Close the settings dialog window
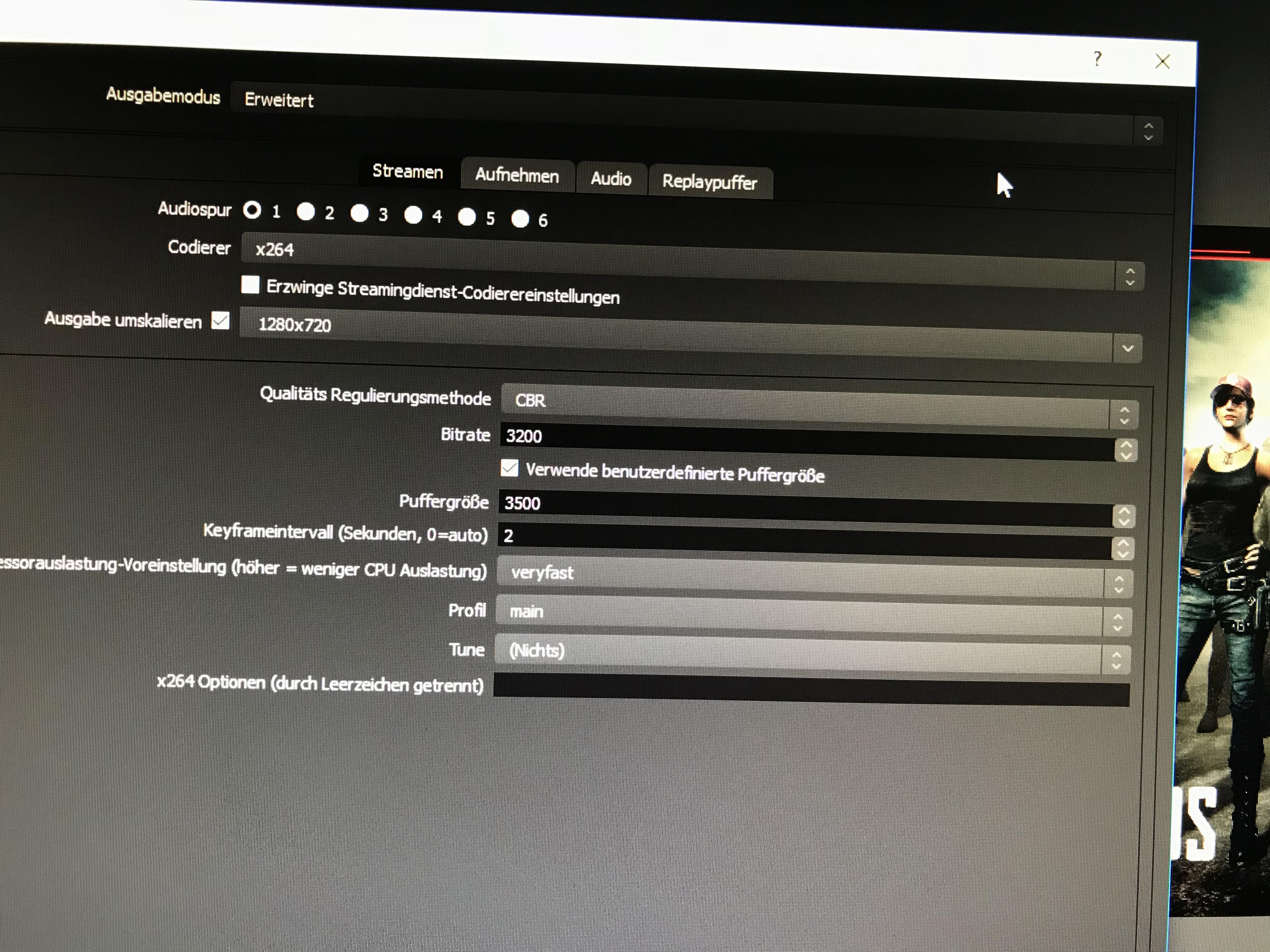Viewport: 1270px width, 952px height. 1162,61
